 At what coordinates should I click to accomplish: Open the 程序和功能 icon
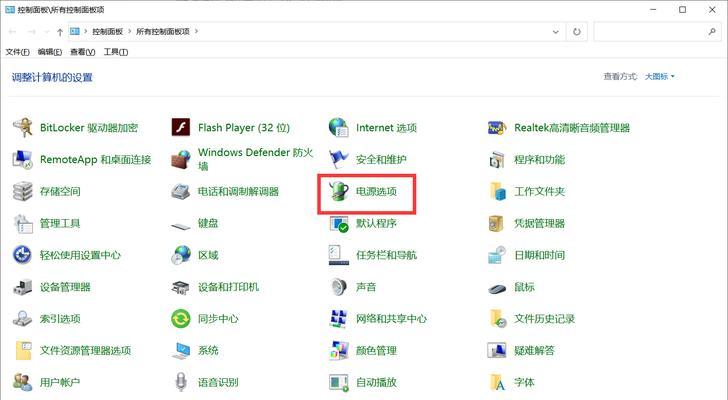[497, 160]
